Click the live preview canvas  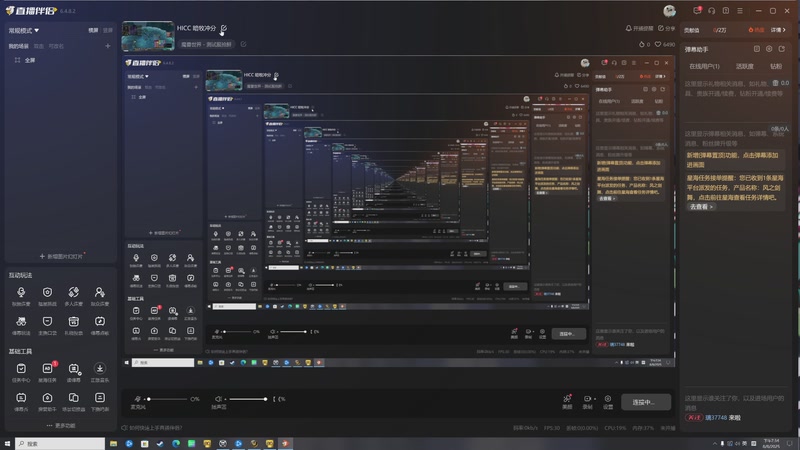tap(398, 212)
